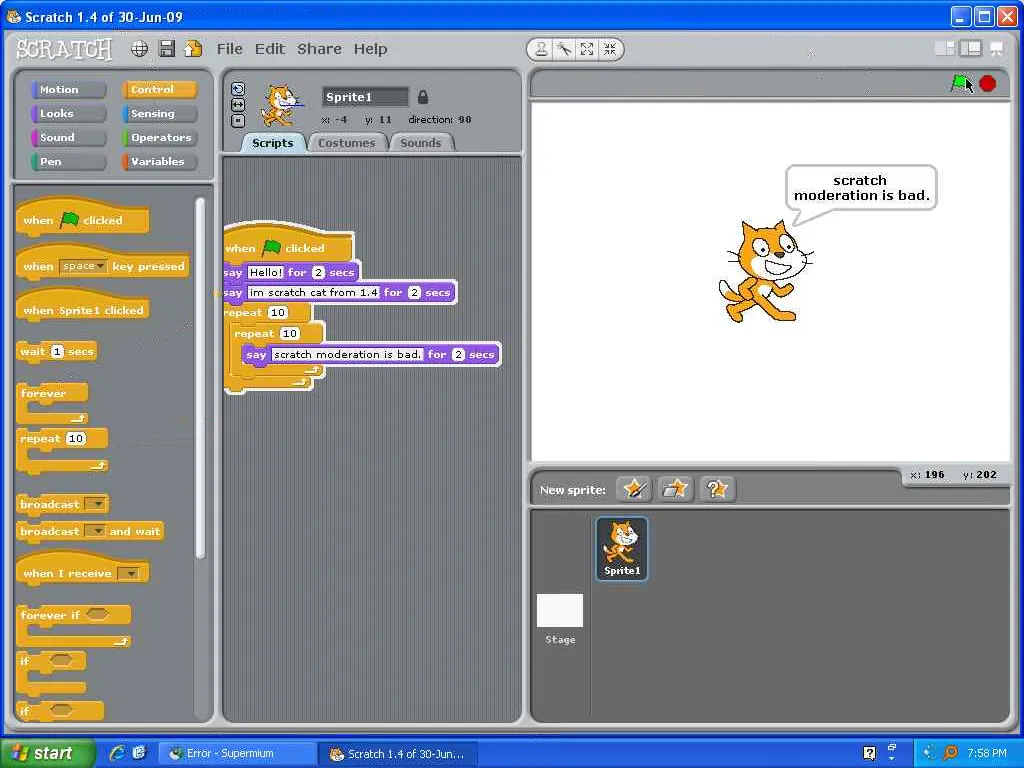Select the shrink sprite tool
This screenshot has height=768, width=1024.
pos(609,49)
